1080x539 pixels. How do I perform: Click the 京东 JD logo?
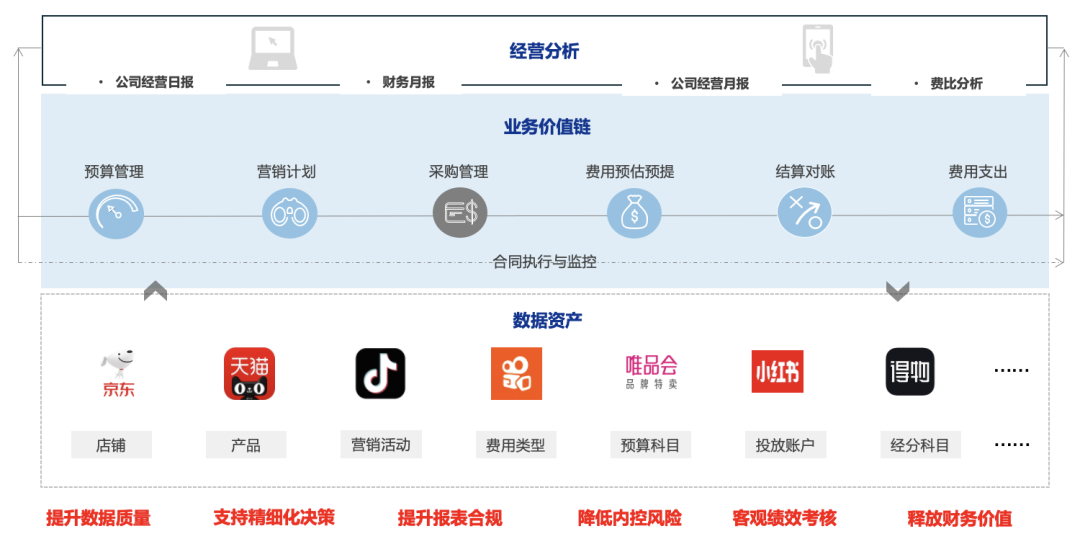118,373
